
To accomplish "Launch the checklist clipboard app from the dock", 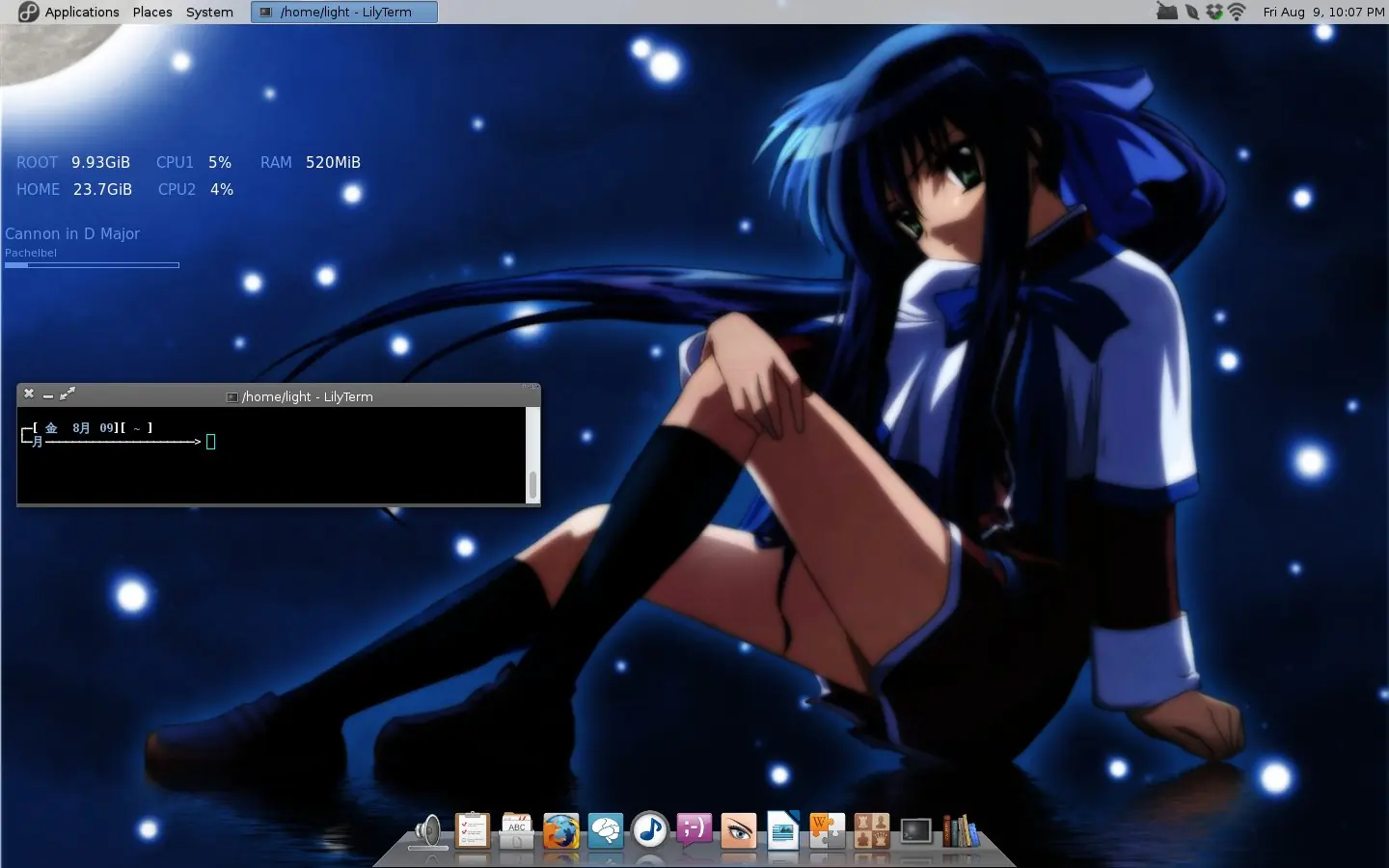I will [472, 830].
